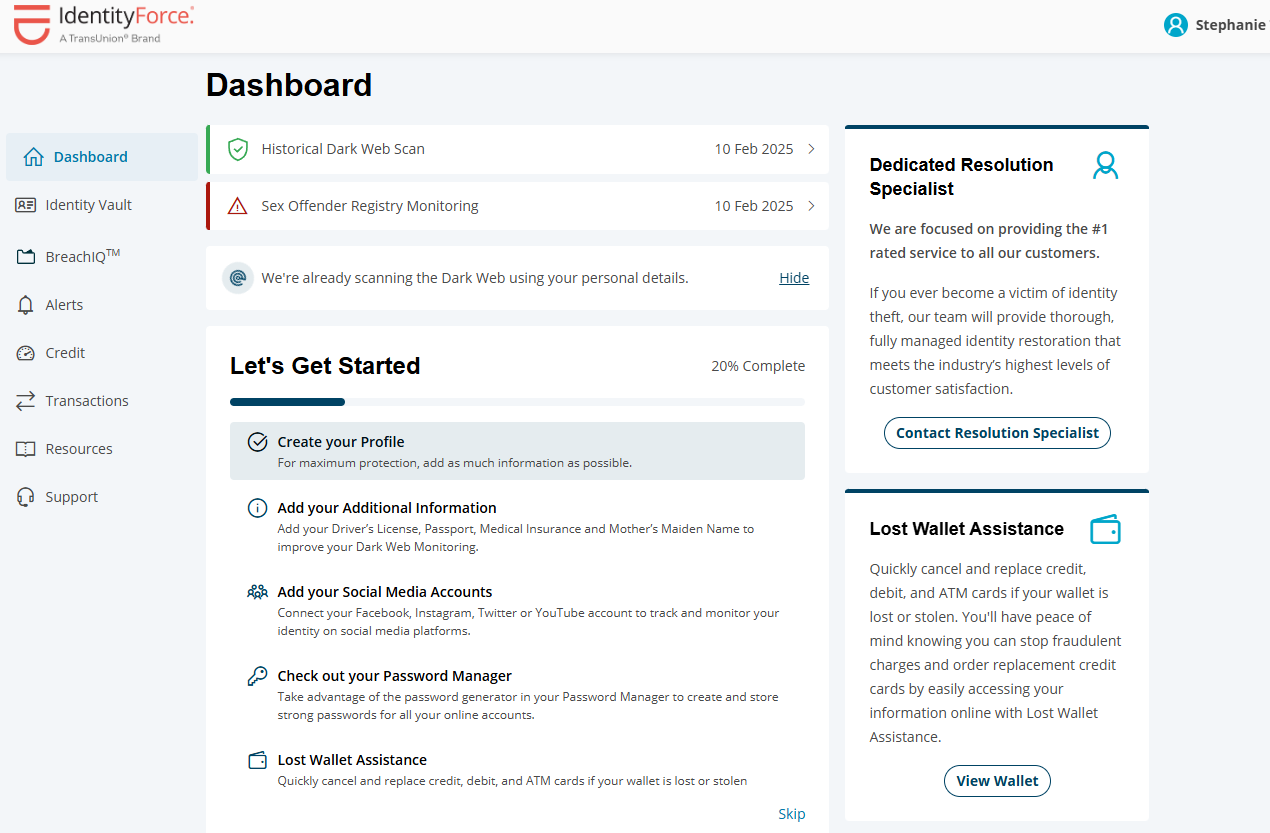Open Add your Additional Information step
The height and width of the screenshot is (833, 1270).
(517, 527)
